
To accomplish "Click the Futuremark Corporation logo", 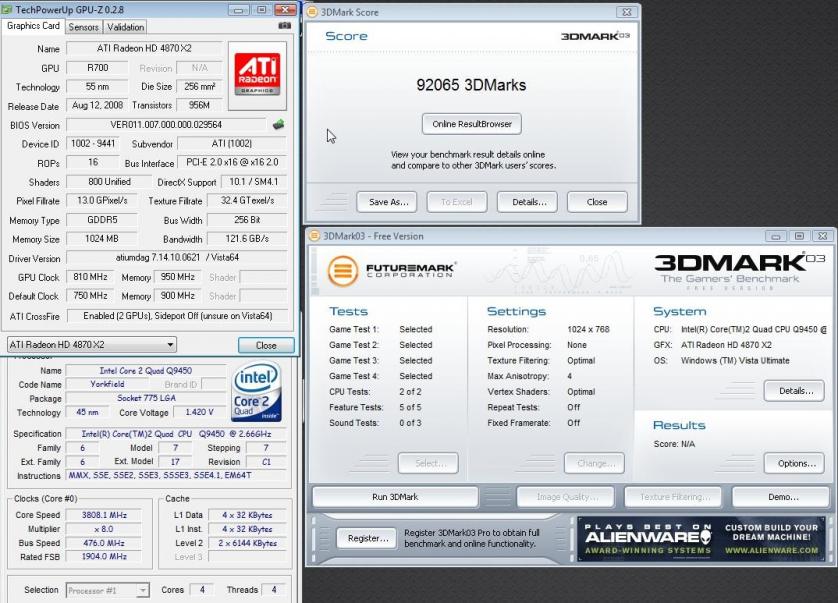I will tap(391, 270).
